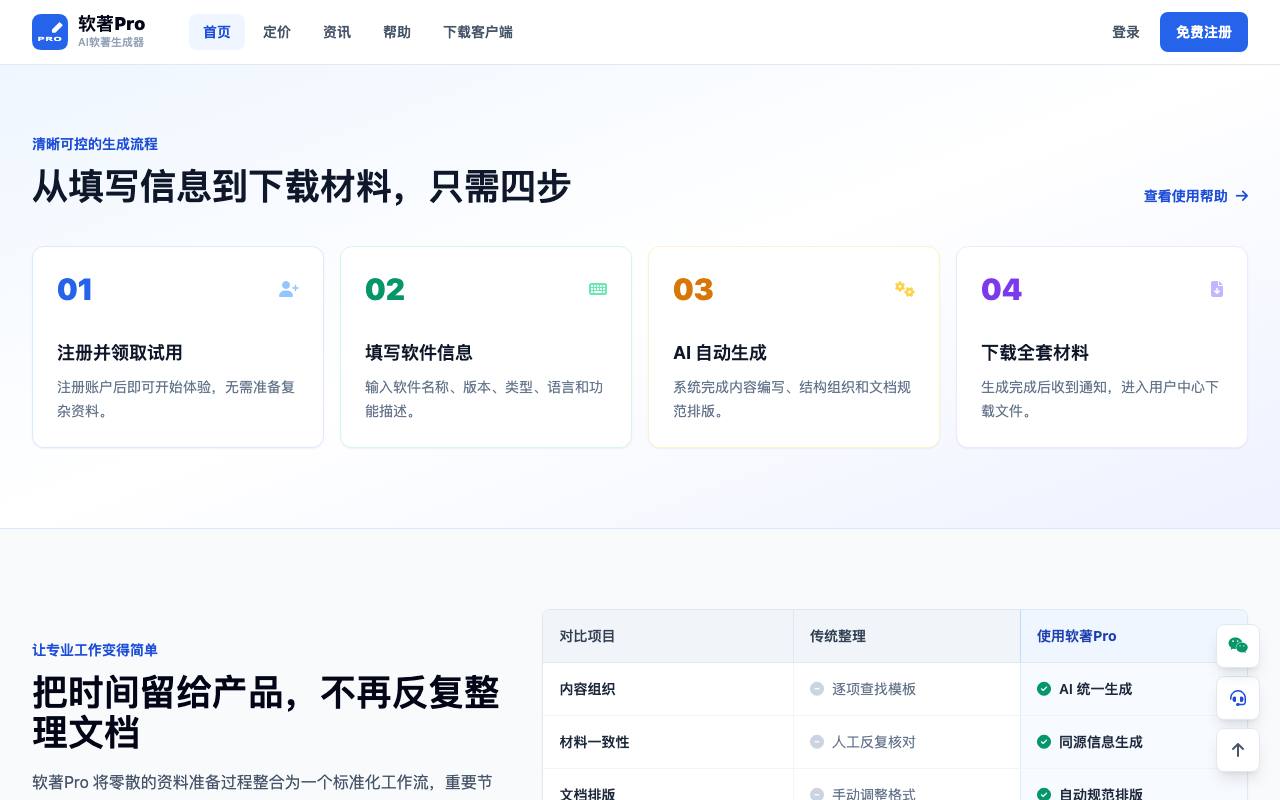Open the 下载客户端 nav item
The image size is (1280, 800).
(478, 32)
